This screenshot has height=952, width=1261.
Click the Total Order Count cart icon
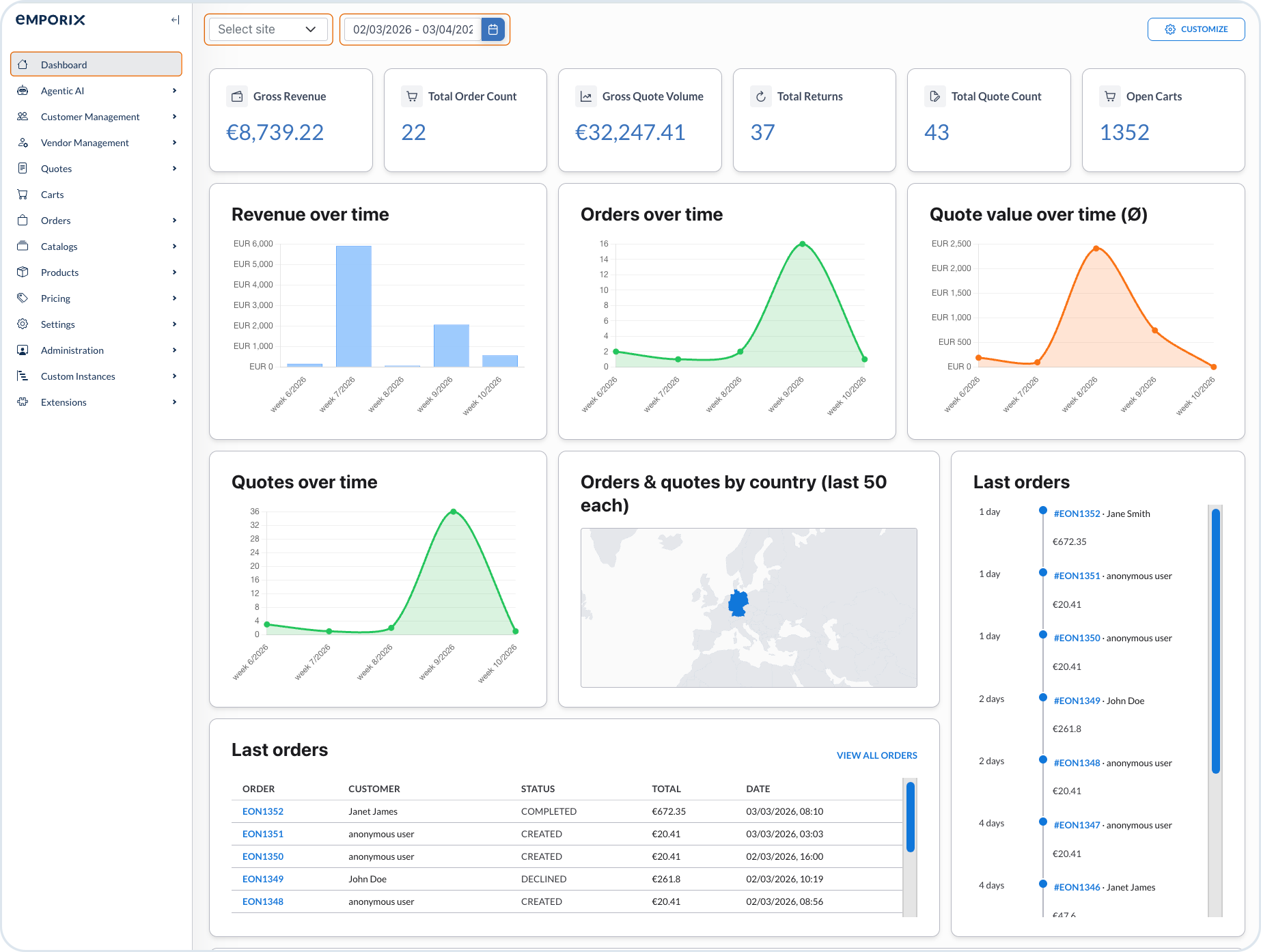pyautogui.click(x=412, y=96)
